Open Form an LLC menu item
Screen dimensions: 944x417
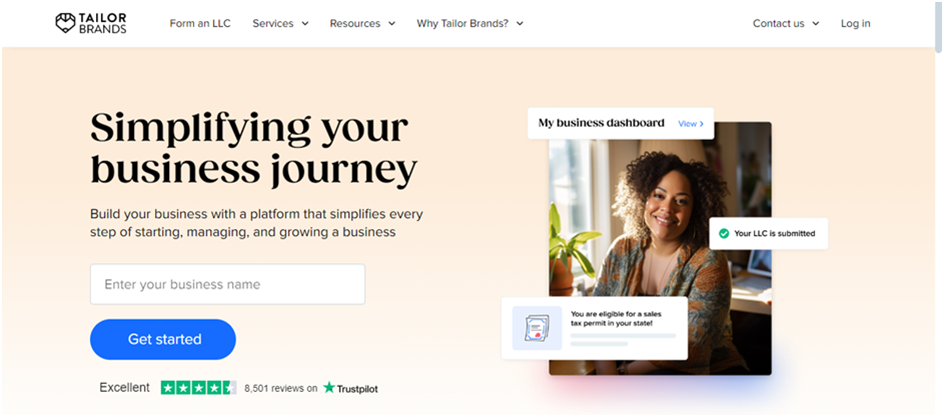tap(200, 23)
